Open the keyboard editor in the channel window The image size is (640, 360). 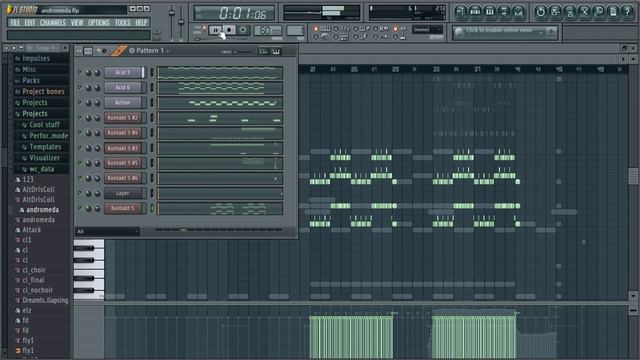[276, 51]
